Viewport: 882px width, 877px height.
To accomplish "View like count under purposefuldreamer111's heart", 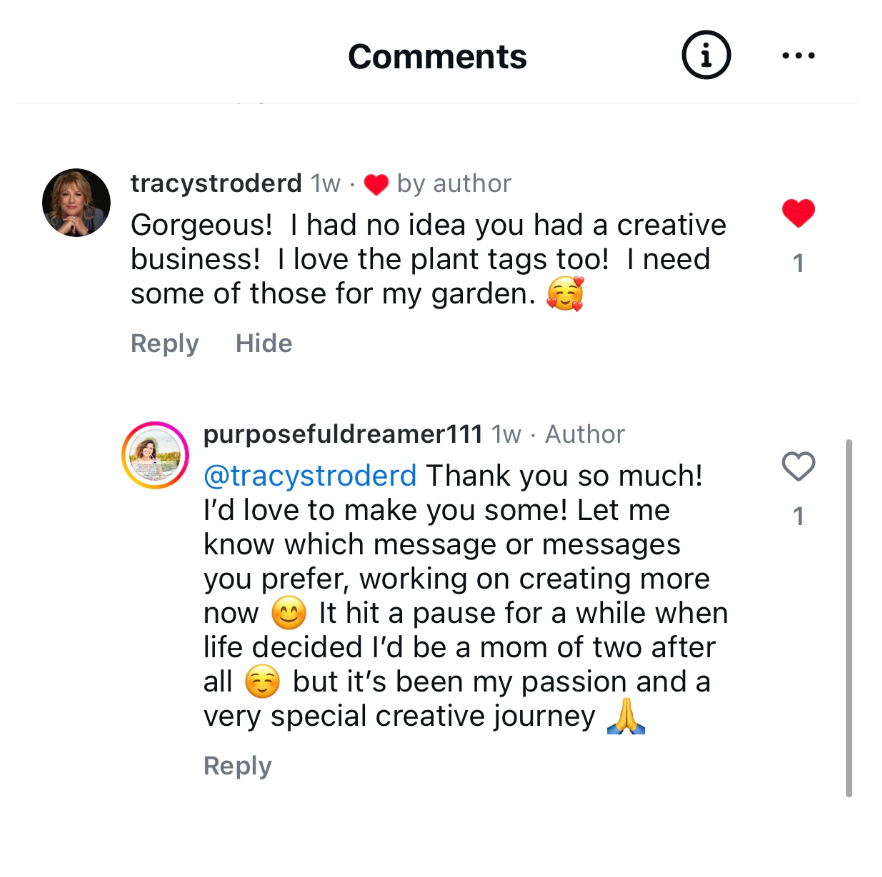I will pyautogui.click(x=798, y=517).
